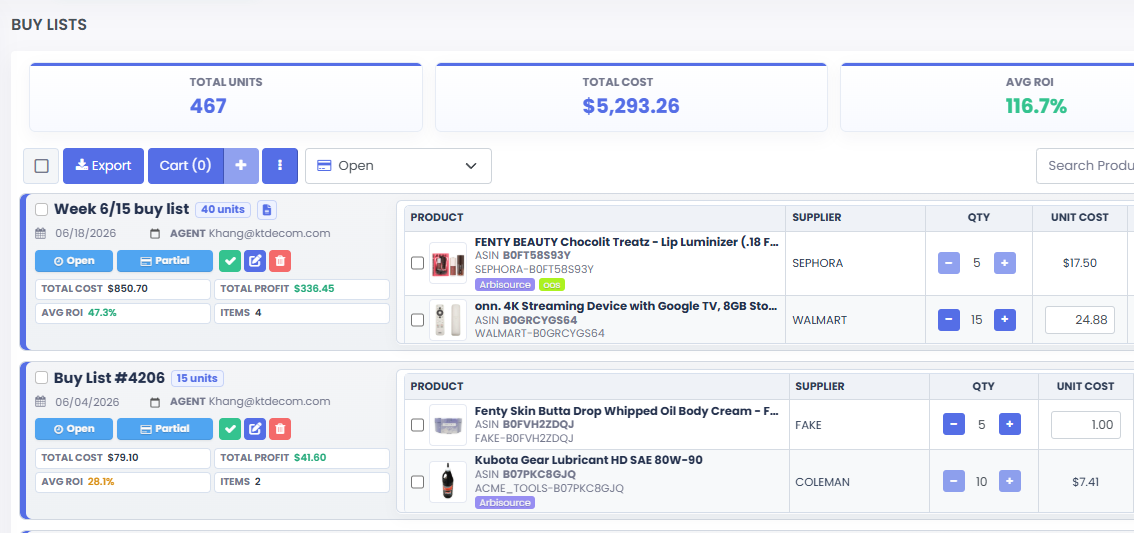Screen dimensions: 1134x533
Task: Expand the Open status dropdown
Action: pos(398,166)
